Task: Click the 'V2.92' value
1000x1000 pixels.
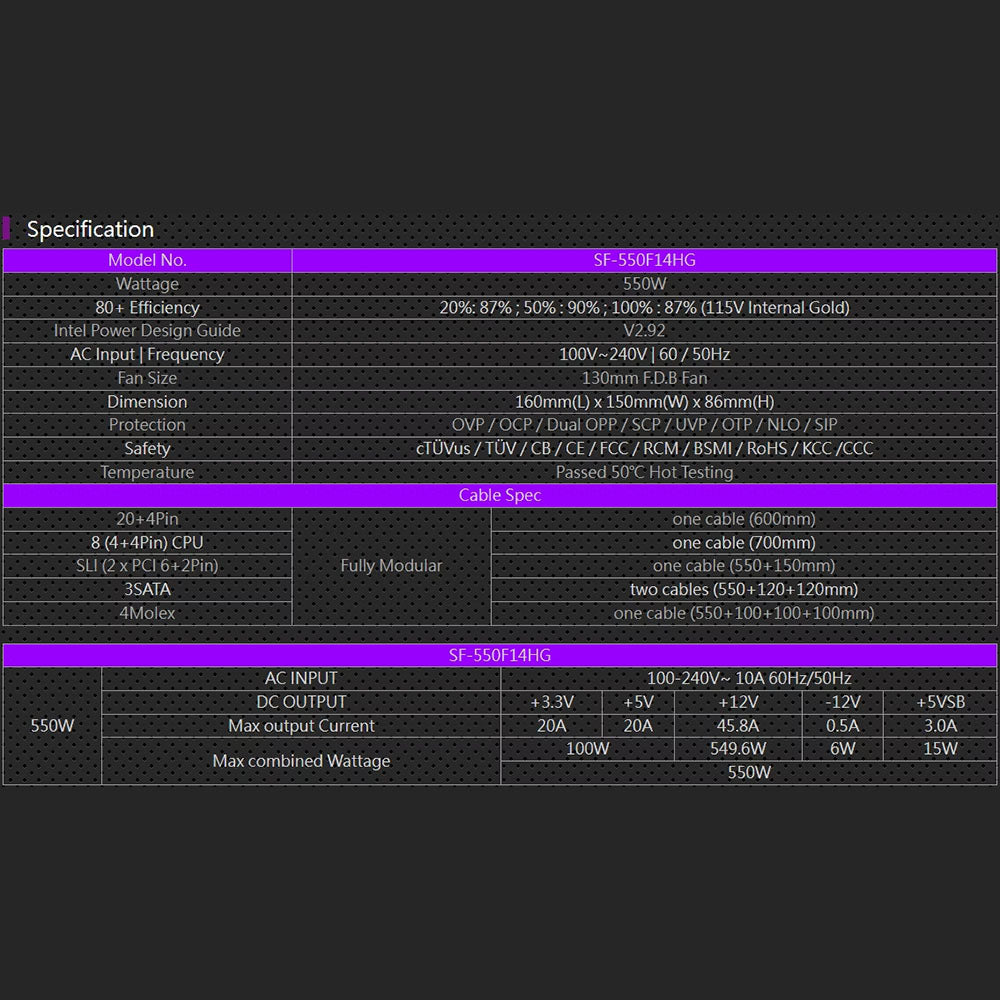Action: (x=644, y=330)
